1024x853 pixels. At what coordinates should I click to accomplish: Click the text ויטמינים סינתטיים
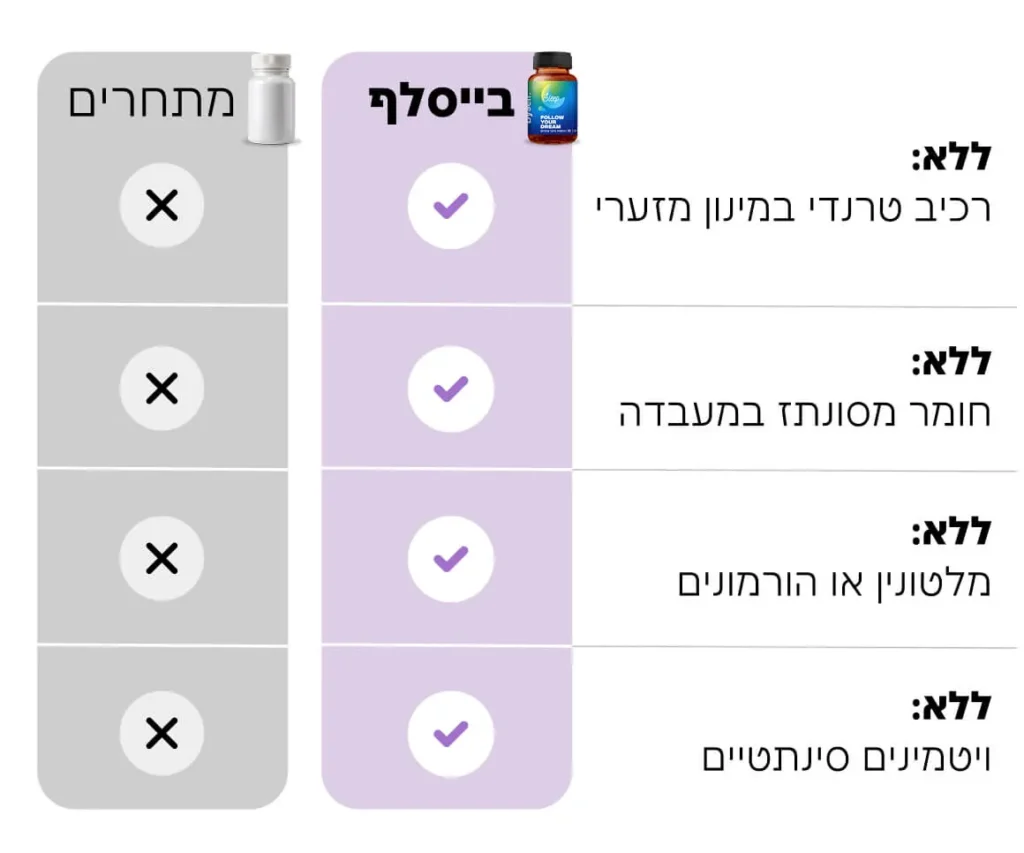click(x=845, y=757)
